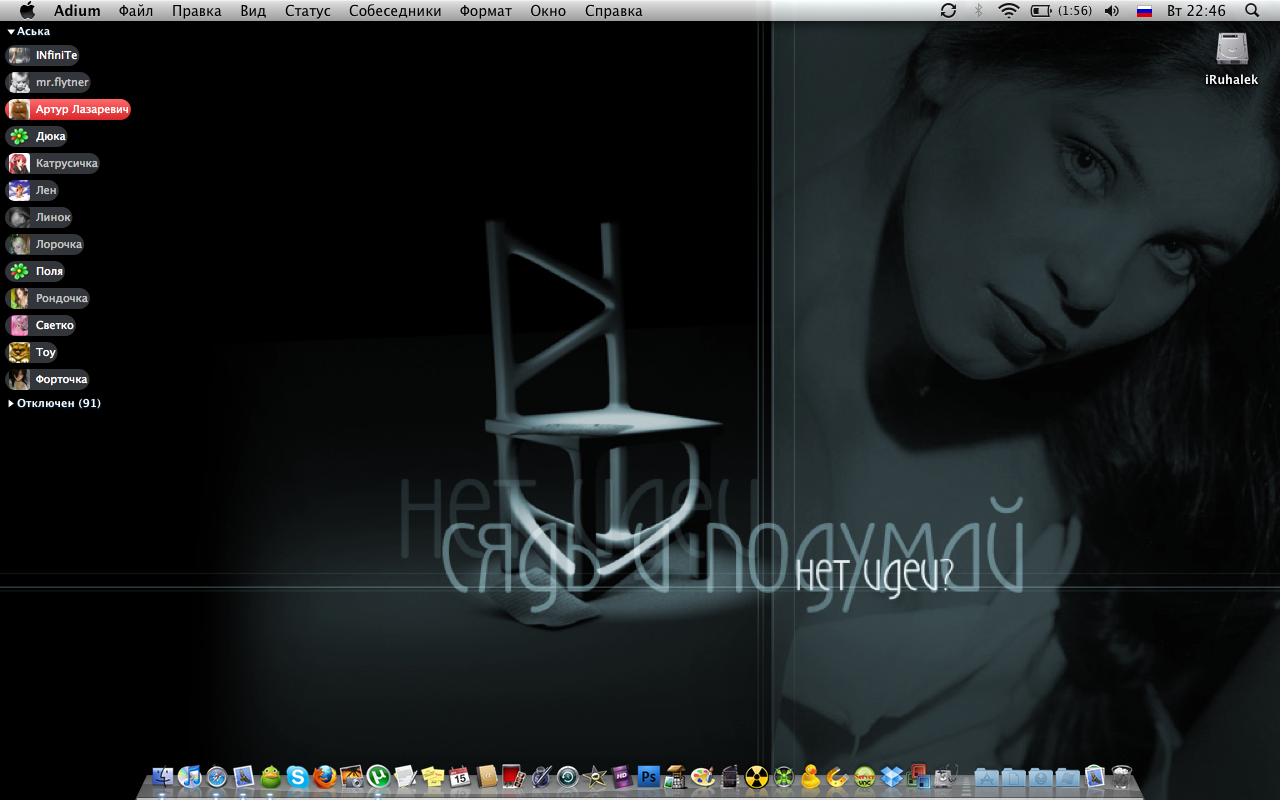
Task: Click the Wi-Fi status icon
Action: point(1008,11)
